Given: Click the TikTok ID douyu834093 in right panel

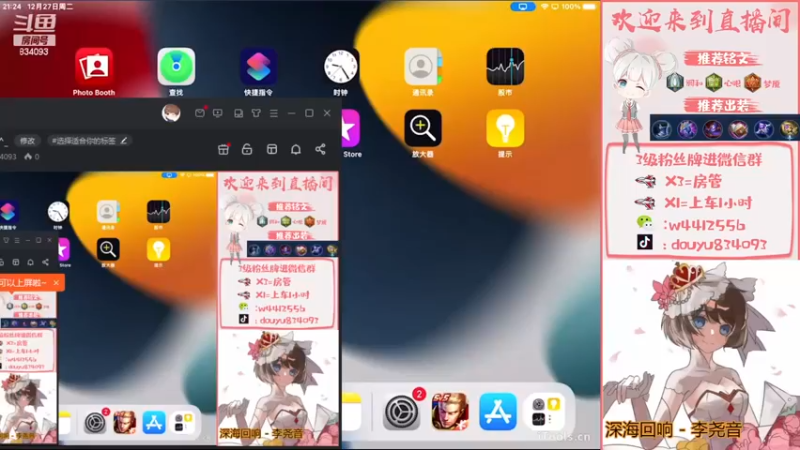Looking at the screenshot, I should (x=719, y=245).
